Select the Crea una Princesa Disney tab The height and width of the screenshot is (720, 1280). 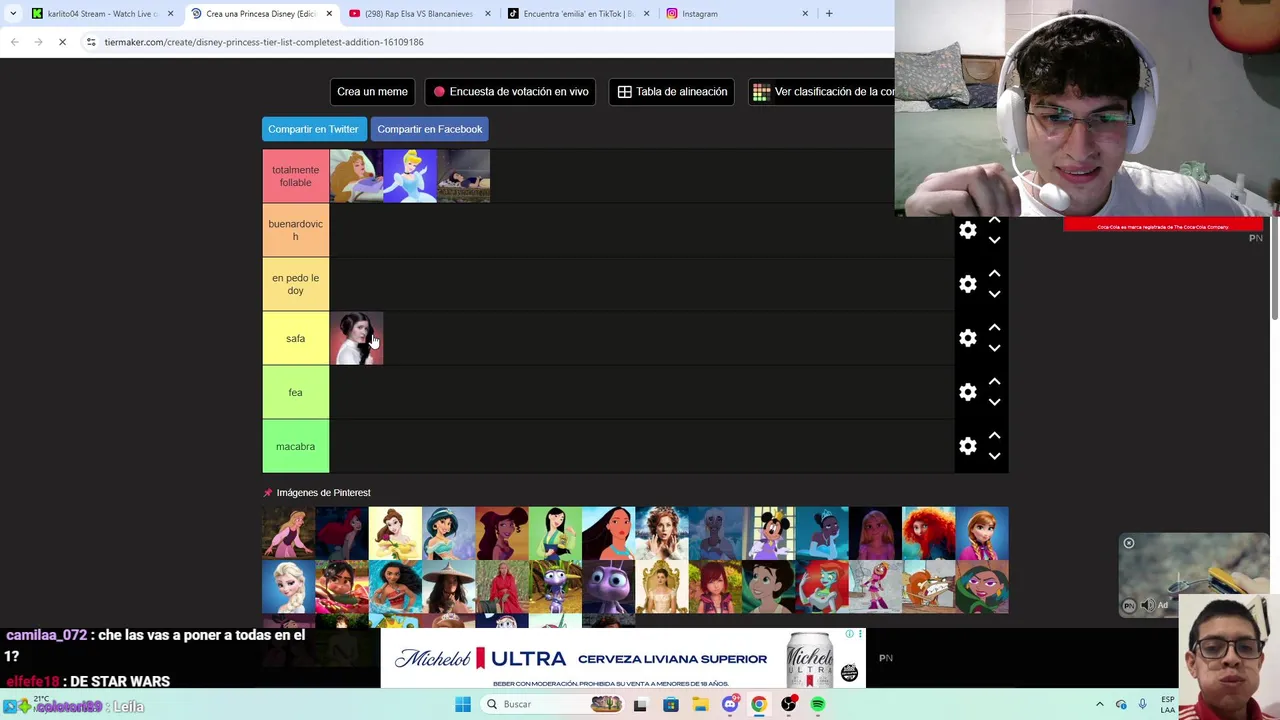pos(260,14)
